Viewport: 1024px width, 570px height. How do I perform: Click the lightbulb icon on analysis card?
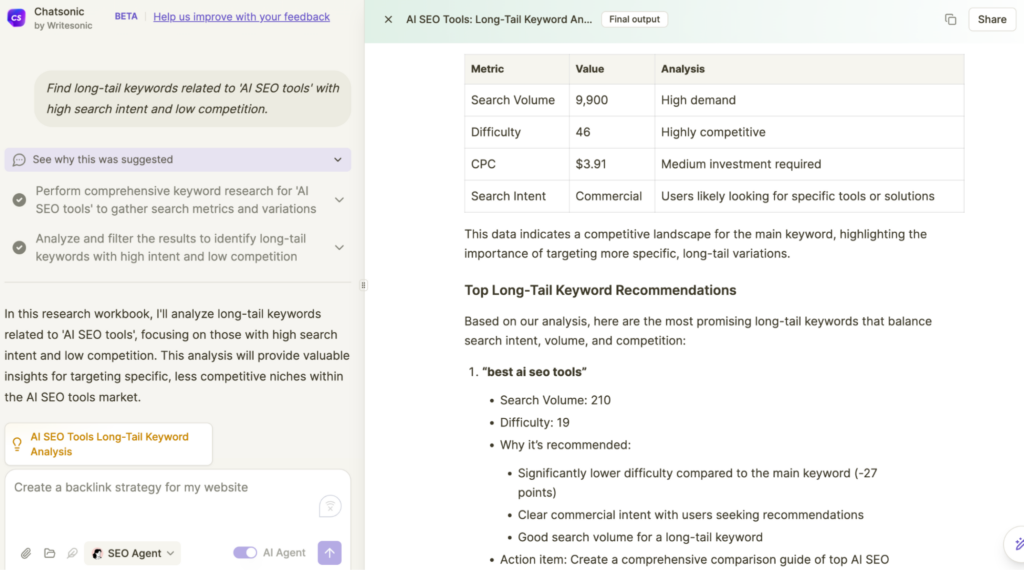tap(17, 445)
